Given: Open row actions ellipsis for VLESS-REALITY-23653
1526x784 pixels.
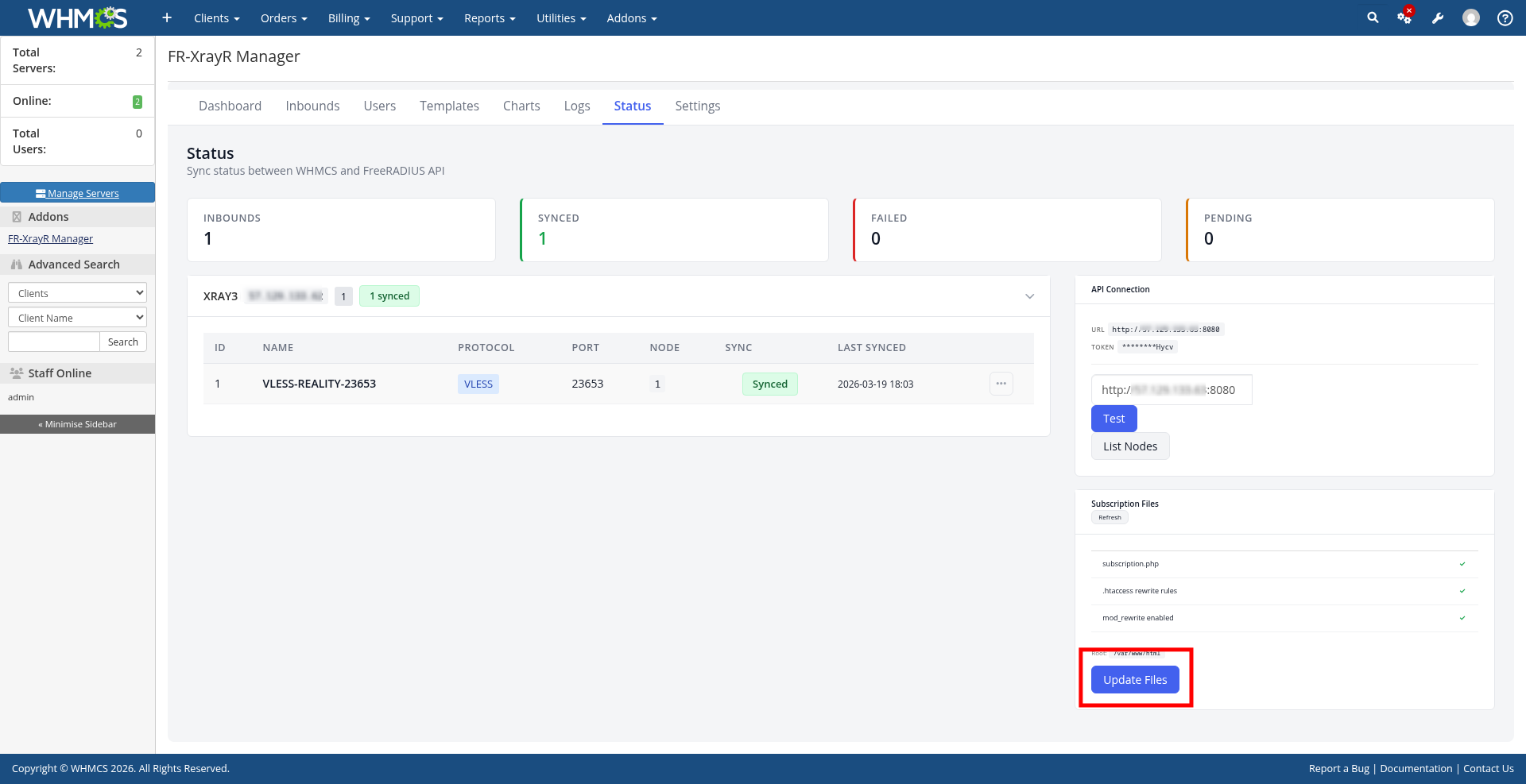Looking at the screenshot, I should point(1001,384).
